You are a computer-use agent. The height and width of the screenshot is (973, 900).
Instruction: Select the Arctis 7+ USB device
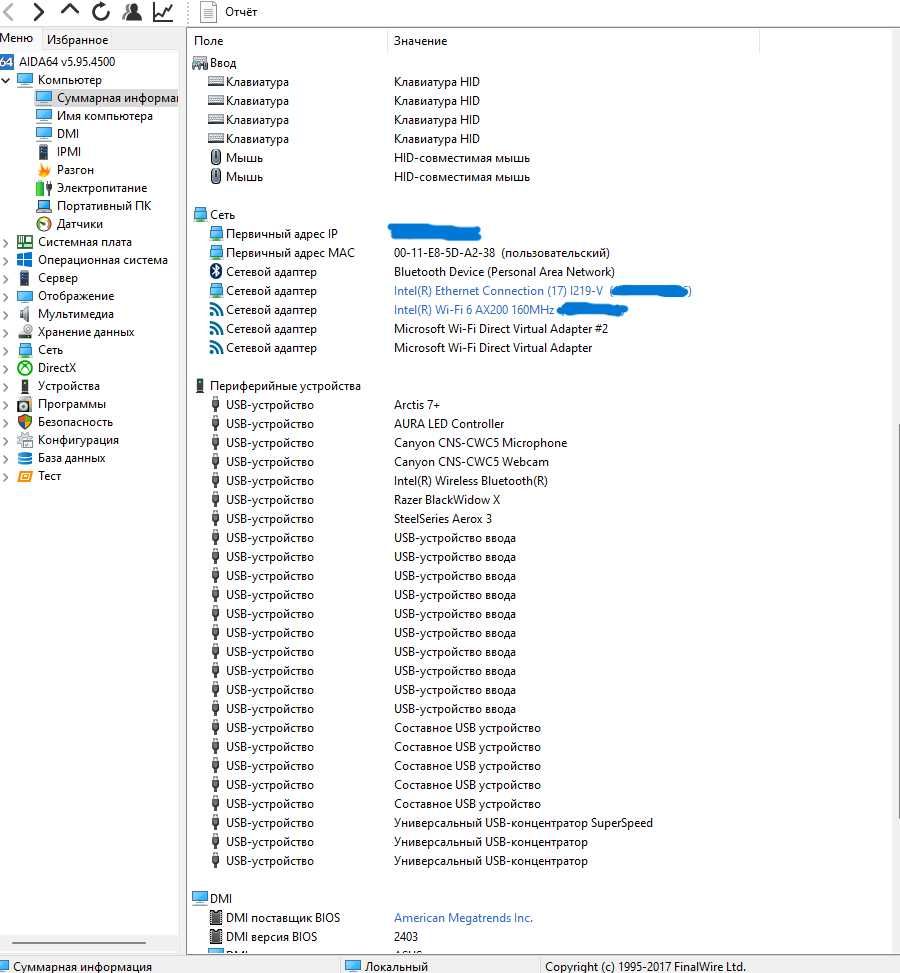coord(416,405)
